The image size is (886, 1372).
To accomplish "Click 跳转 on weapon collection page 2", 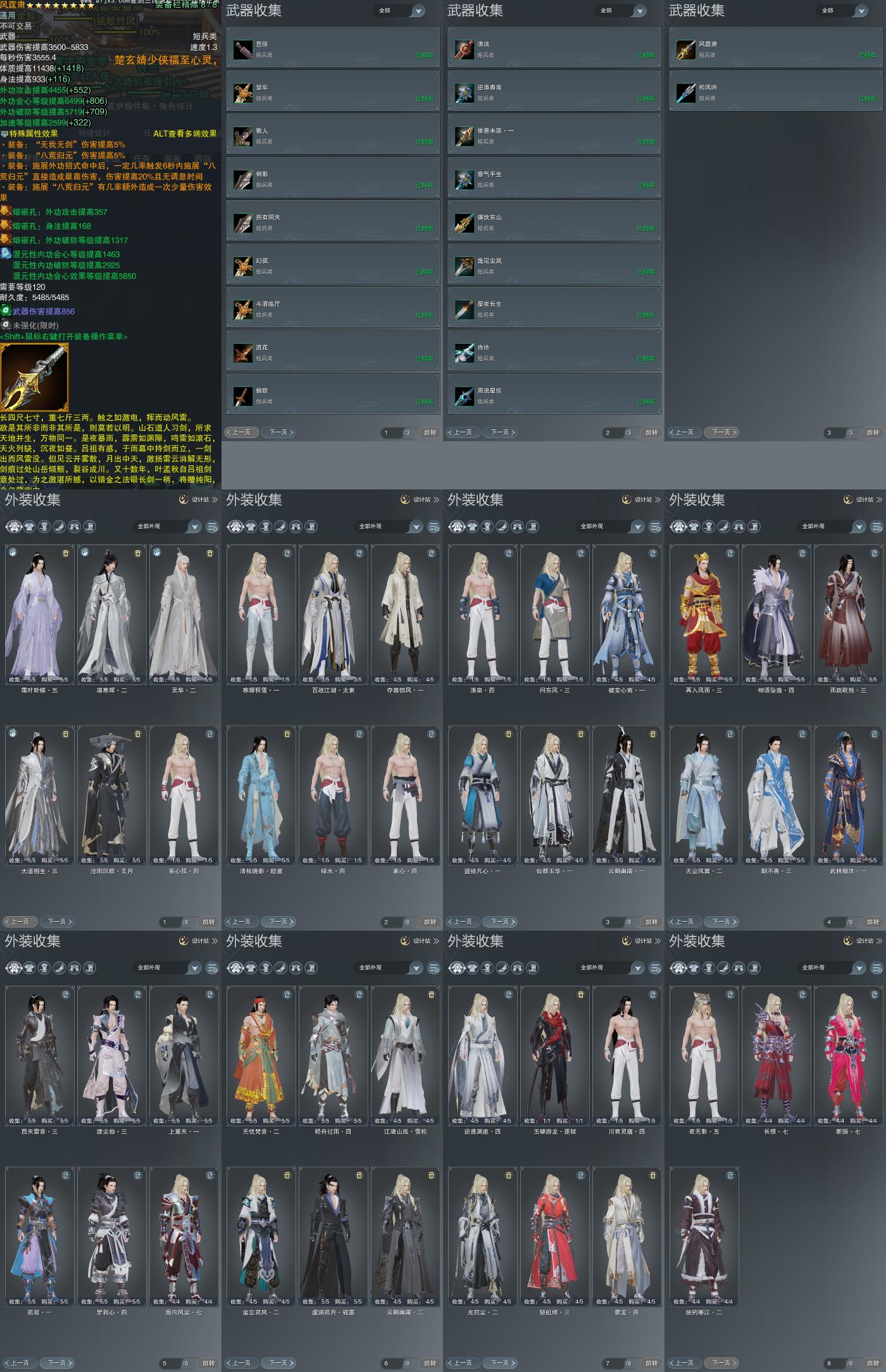I will pos(652,432).
